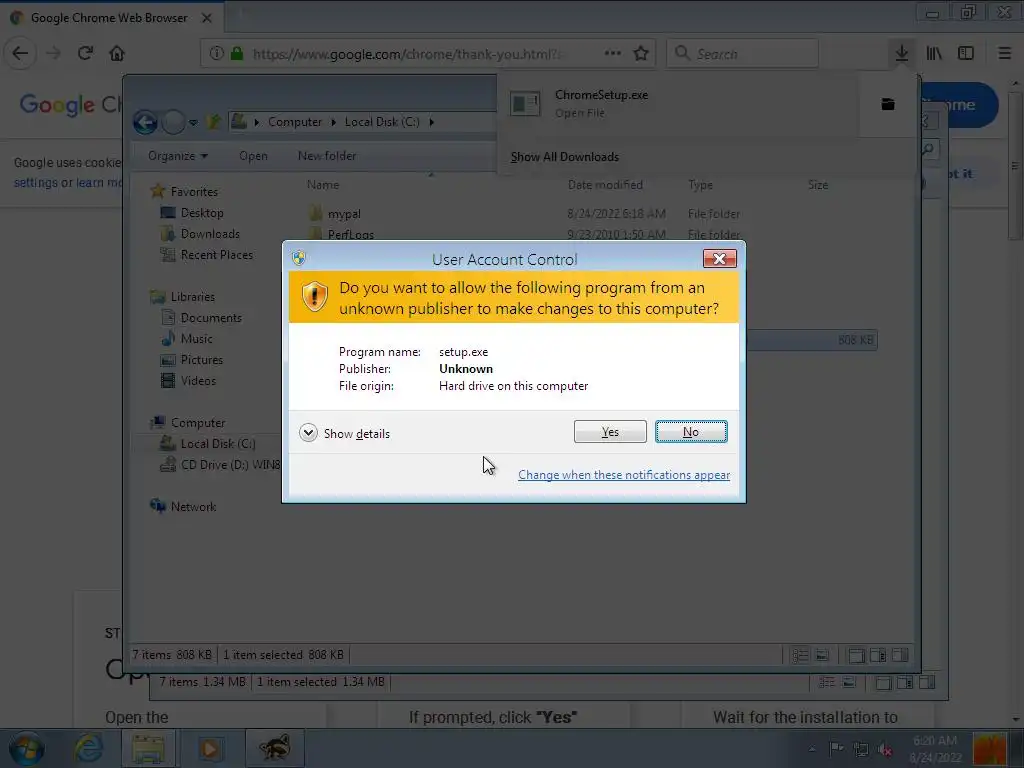Open Explorer recent locations dropdown arrow

tap(193, 122)
